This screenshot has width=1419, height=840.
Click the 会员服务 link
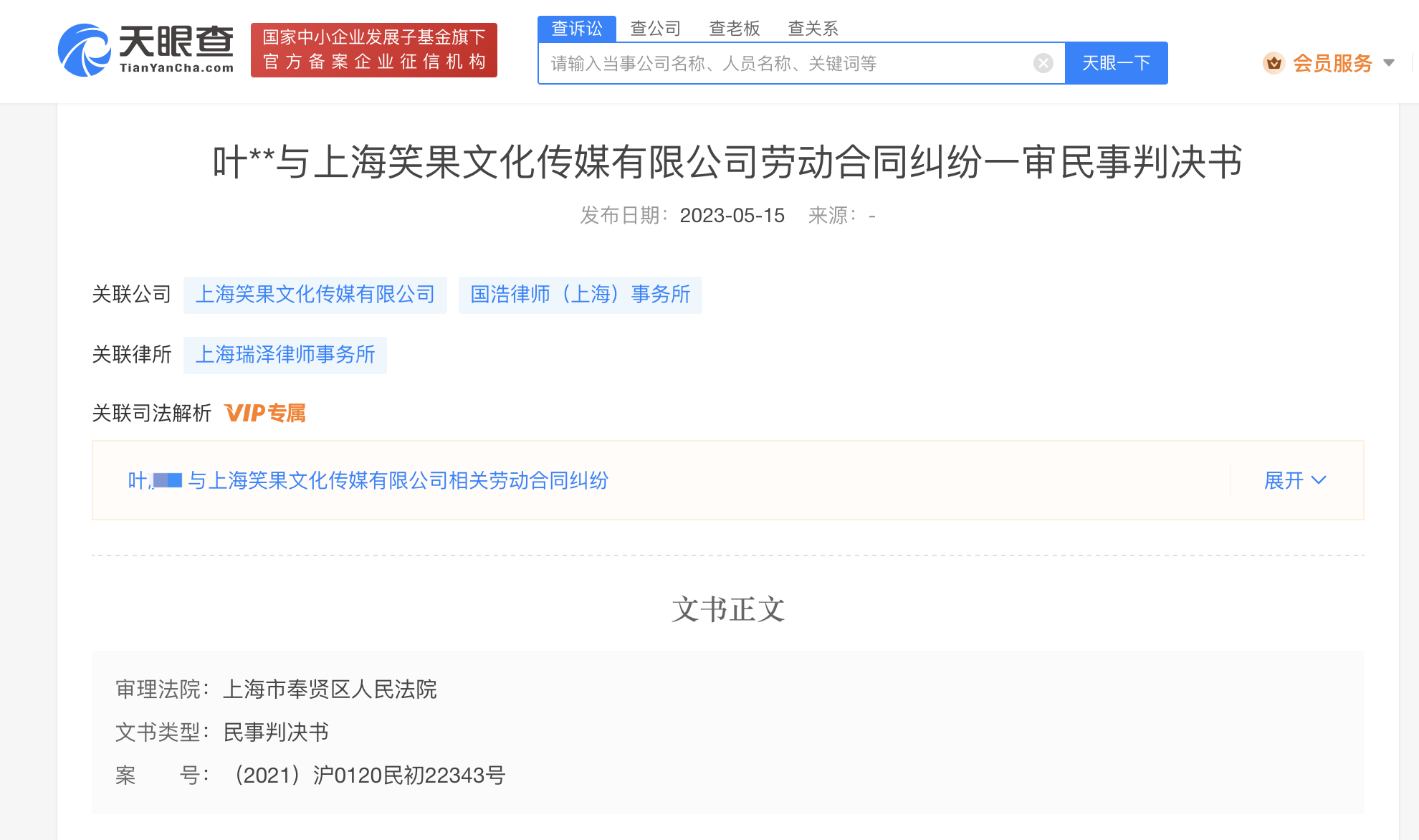[1332, 63]
